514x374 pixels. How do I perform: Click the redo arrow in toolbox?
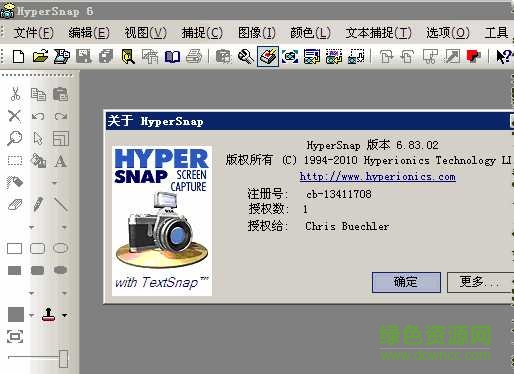(x=61, y=116)
